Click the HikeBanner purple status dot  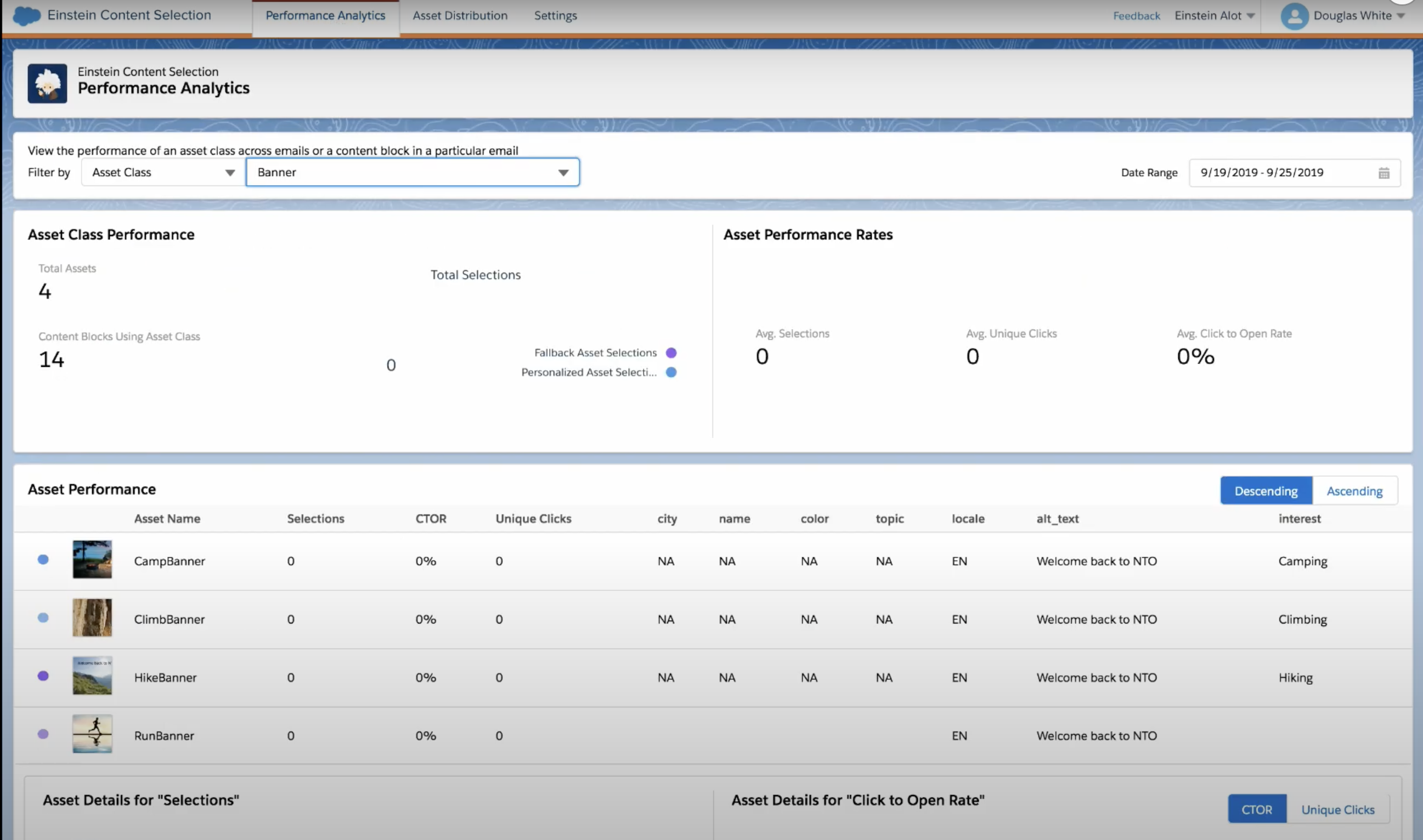43,676
